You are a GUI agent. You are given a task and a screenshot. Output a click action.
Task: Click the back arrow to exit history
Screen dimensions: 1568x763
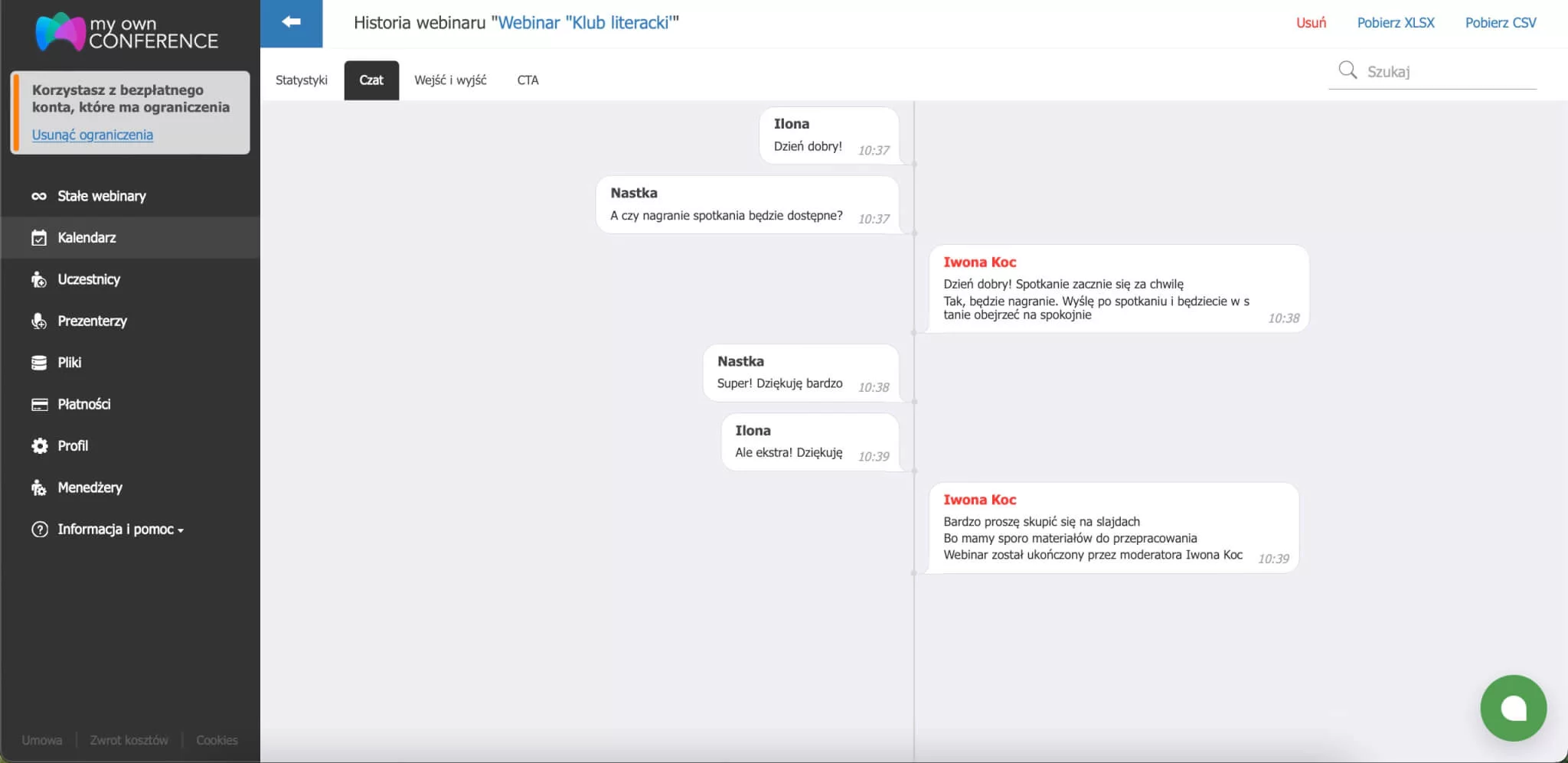coord(292,21)
